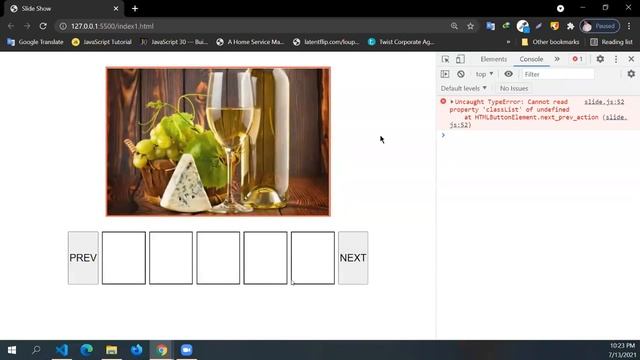Open the DevTools customize three-dot menu

tap(616, 59)
